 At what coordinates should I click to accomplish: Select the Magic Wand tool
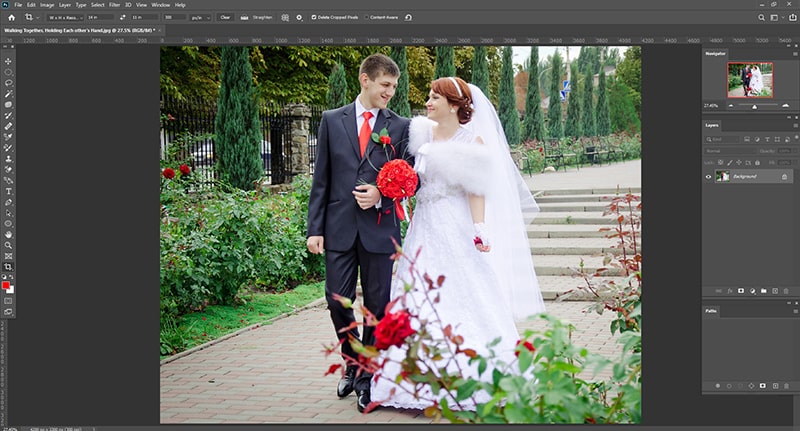[x=8, y=94]
